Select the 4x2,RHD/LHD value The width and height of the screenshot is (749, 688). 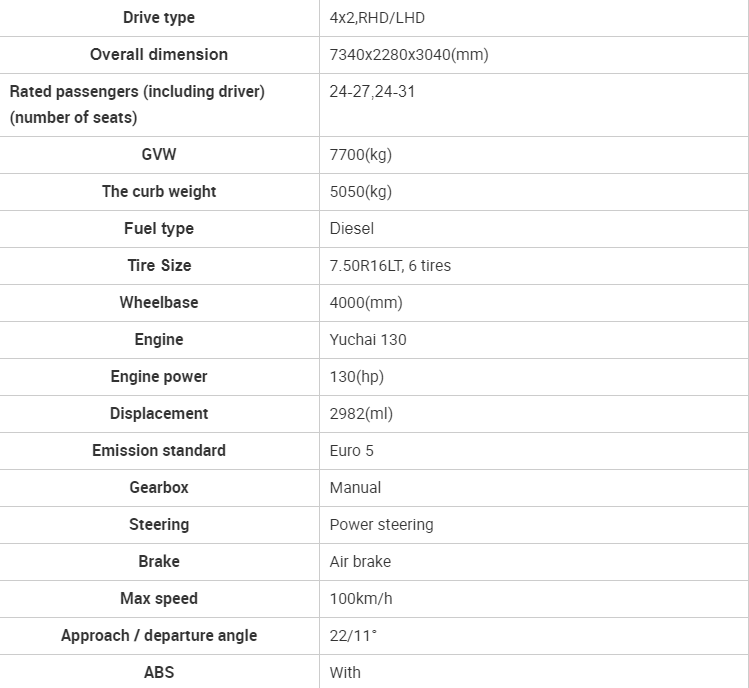pos(377,18)
